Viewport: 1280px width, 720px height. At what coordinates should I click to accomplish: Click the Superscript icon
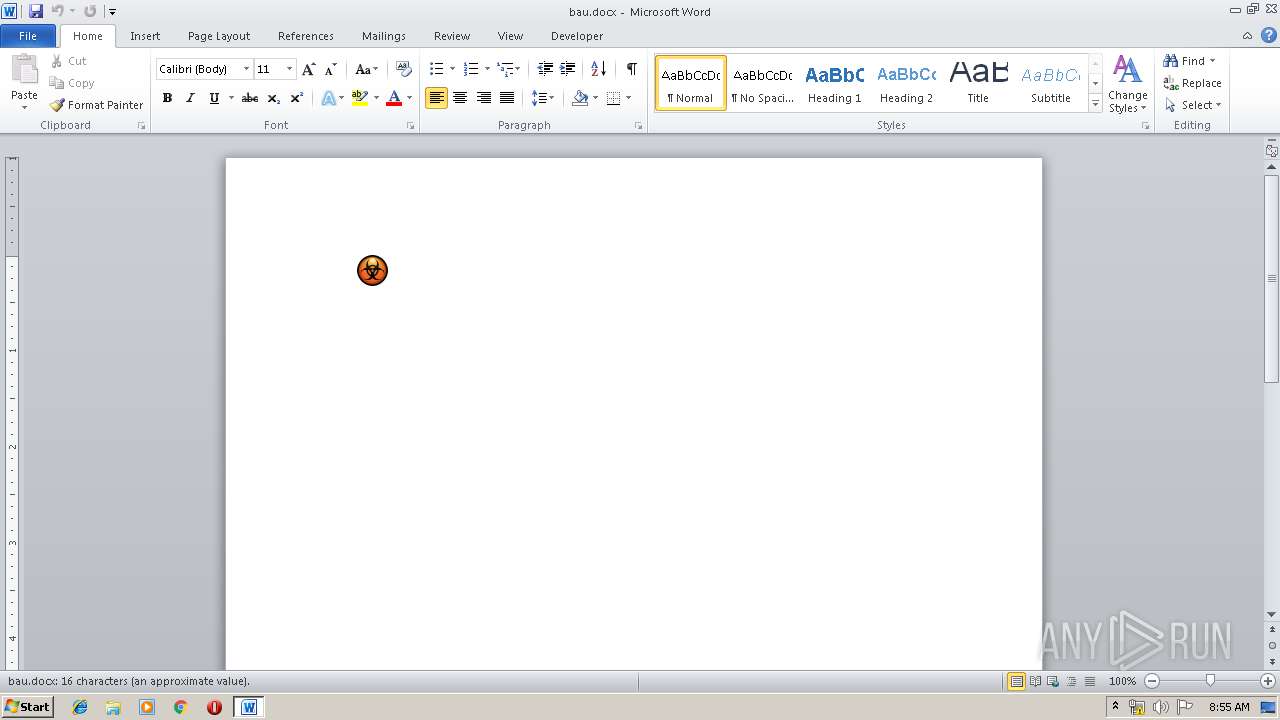point(297,98)
